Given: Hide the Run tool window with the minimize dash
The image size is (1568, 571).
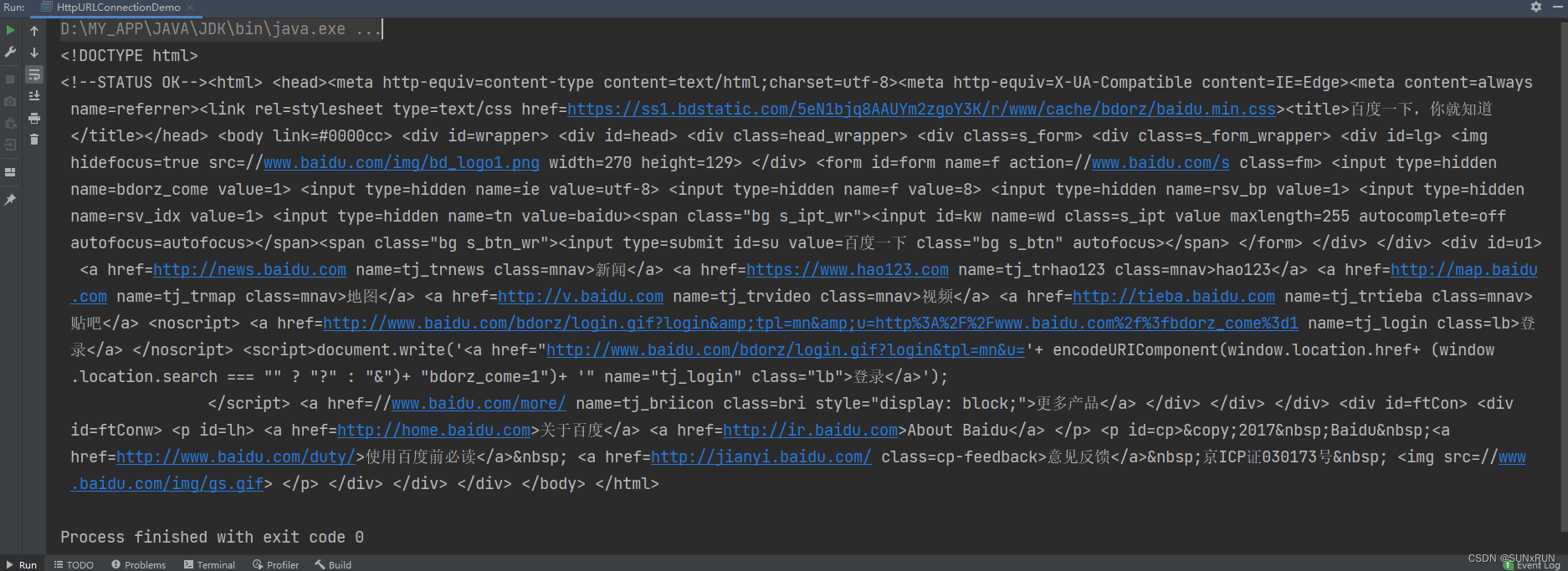Looking at the screenshot, I should (x=1557, y=7).
